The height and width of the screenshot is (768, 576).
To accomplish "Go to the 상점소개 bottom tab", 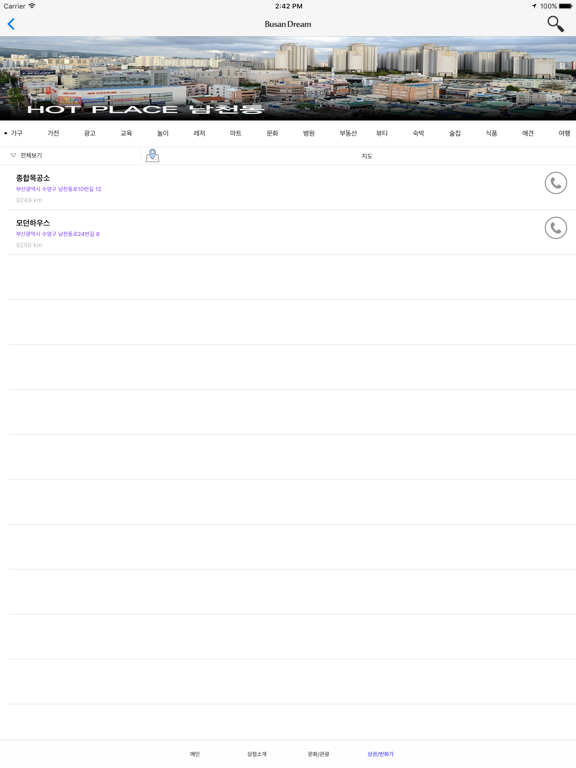I will (x=257, y=754).
